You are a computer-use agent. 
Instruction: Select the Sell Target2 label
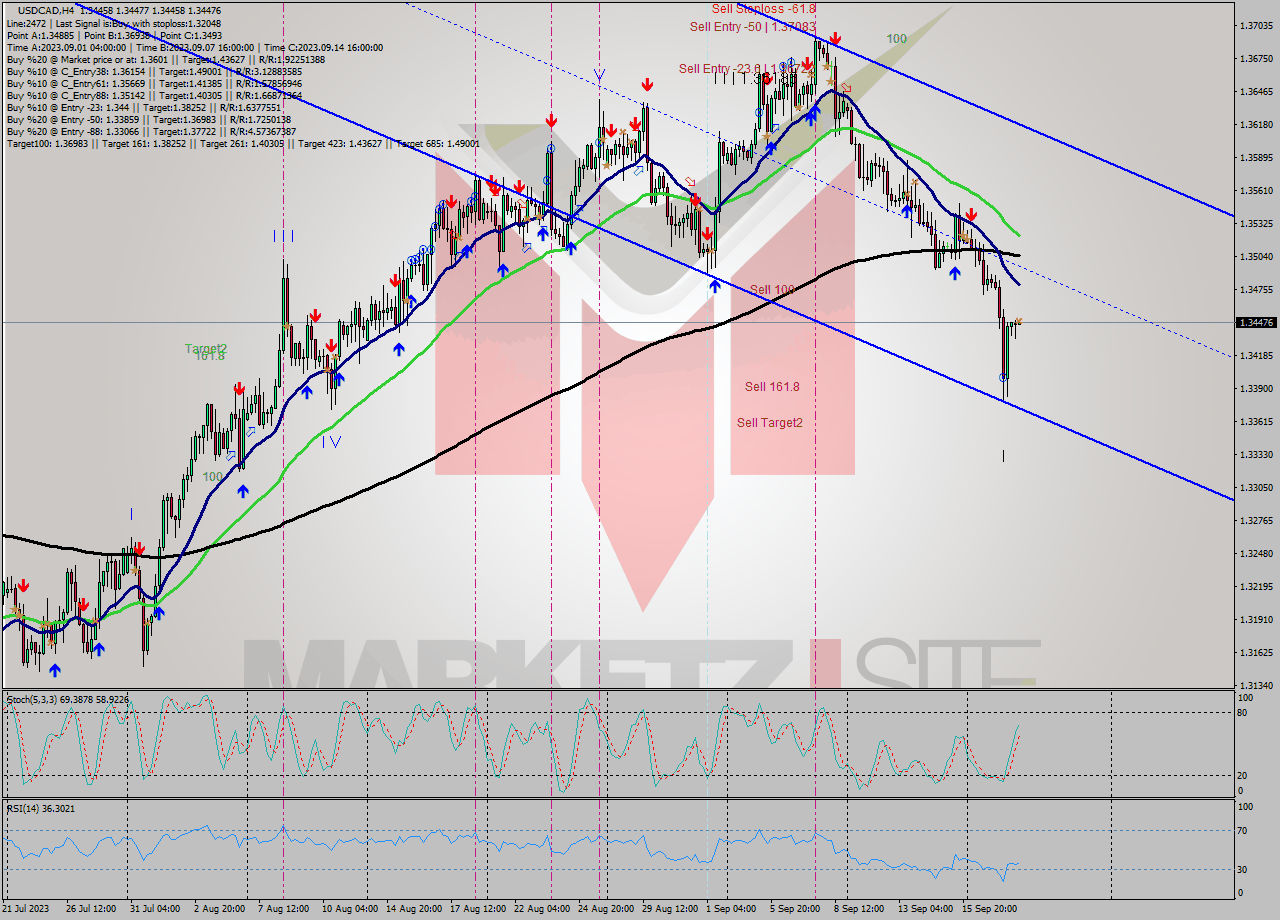(770, 423)
